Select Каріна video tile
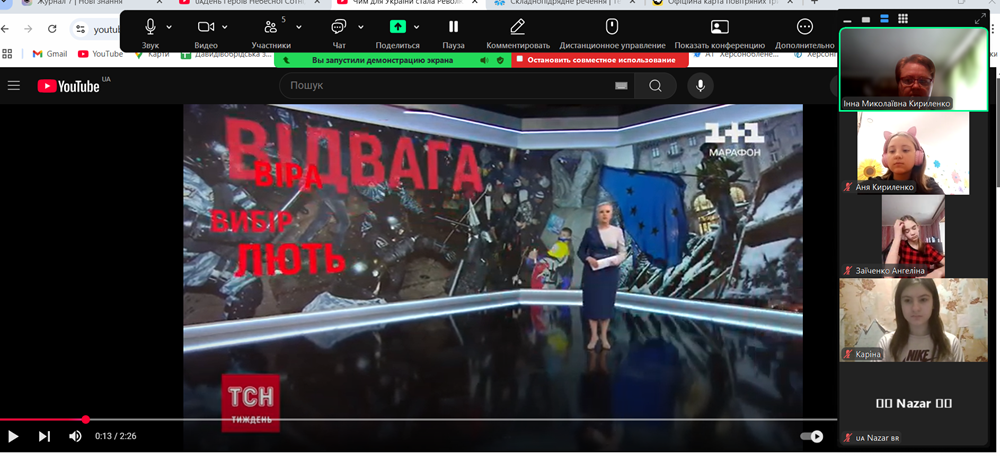1000x456 pixels. [x=913, y=320]
